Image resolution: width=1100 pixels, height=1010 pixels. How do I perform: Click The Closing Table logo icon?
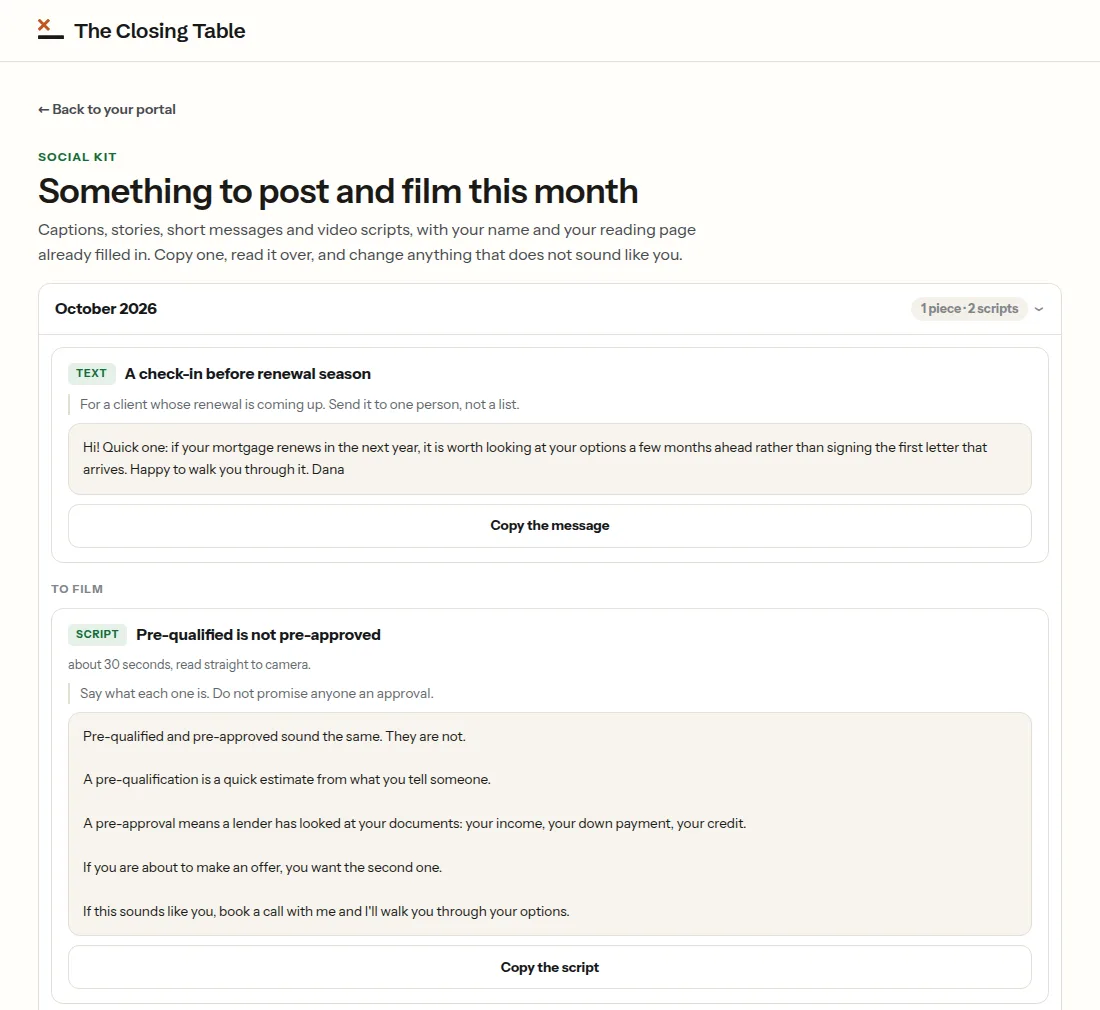[x=51, y=29]
